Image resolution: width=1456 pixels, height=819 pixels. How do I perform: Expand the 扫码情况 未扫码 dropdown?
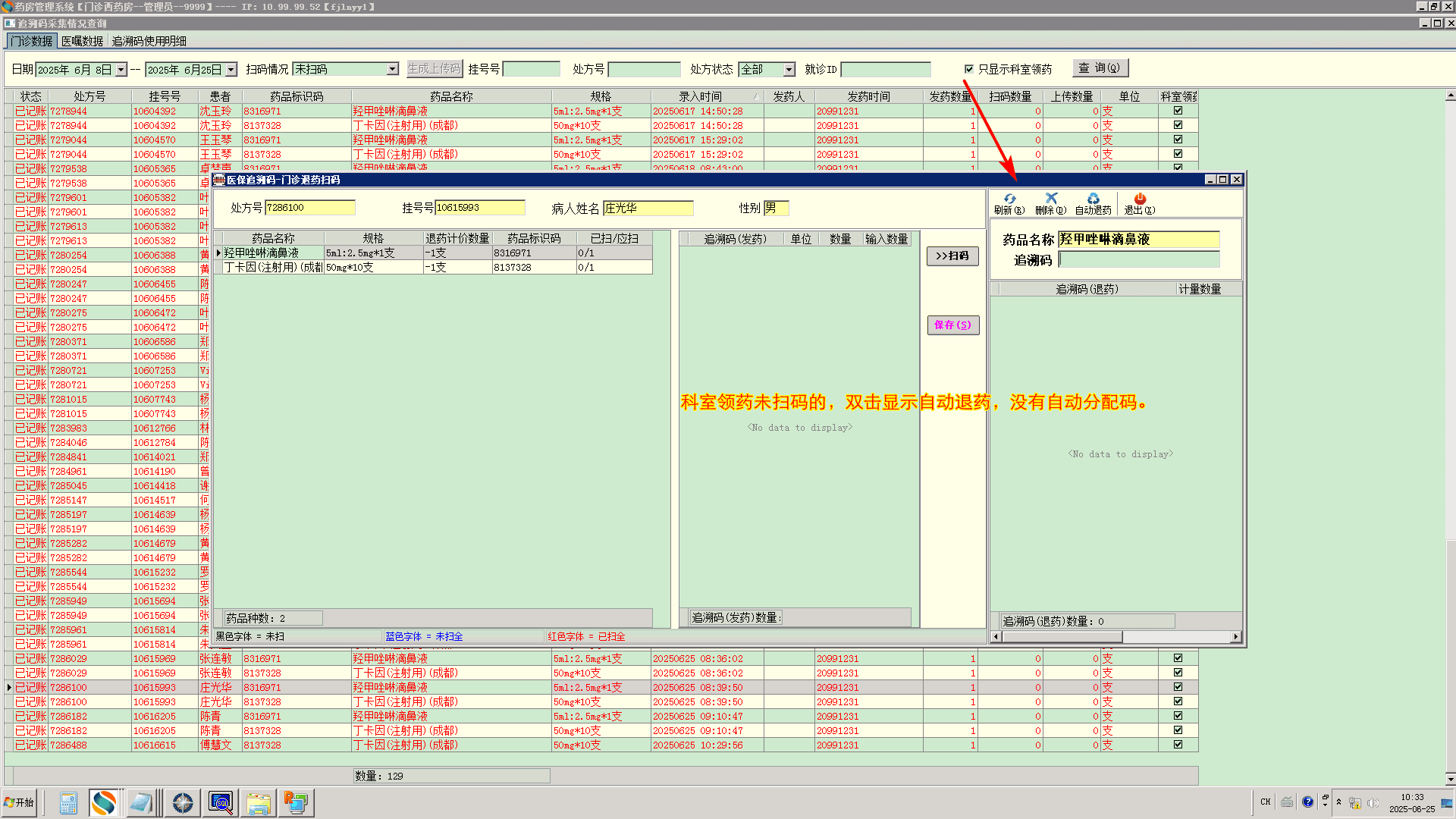pyautogui.click(x=392, y=69)
